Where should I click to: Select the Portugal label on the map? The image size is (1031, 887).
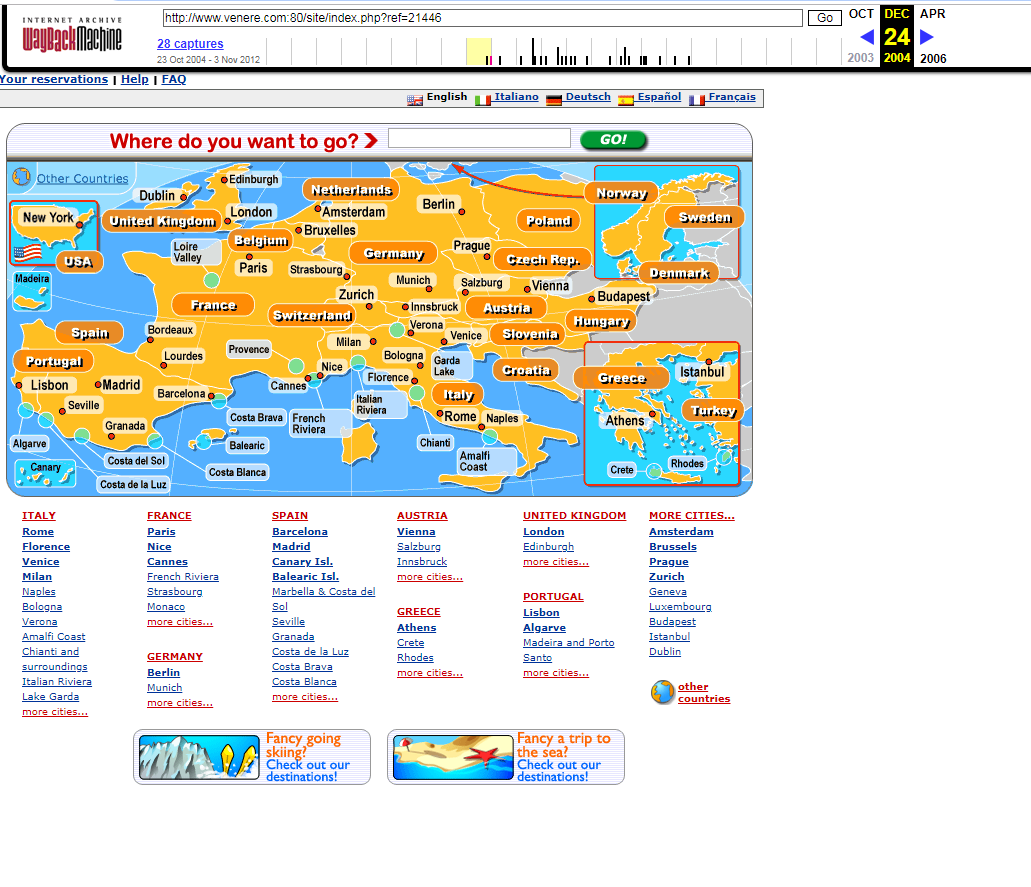pyautogui.click(x=53, y=361)
